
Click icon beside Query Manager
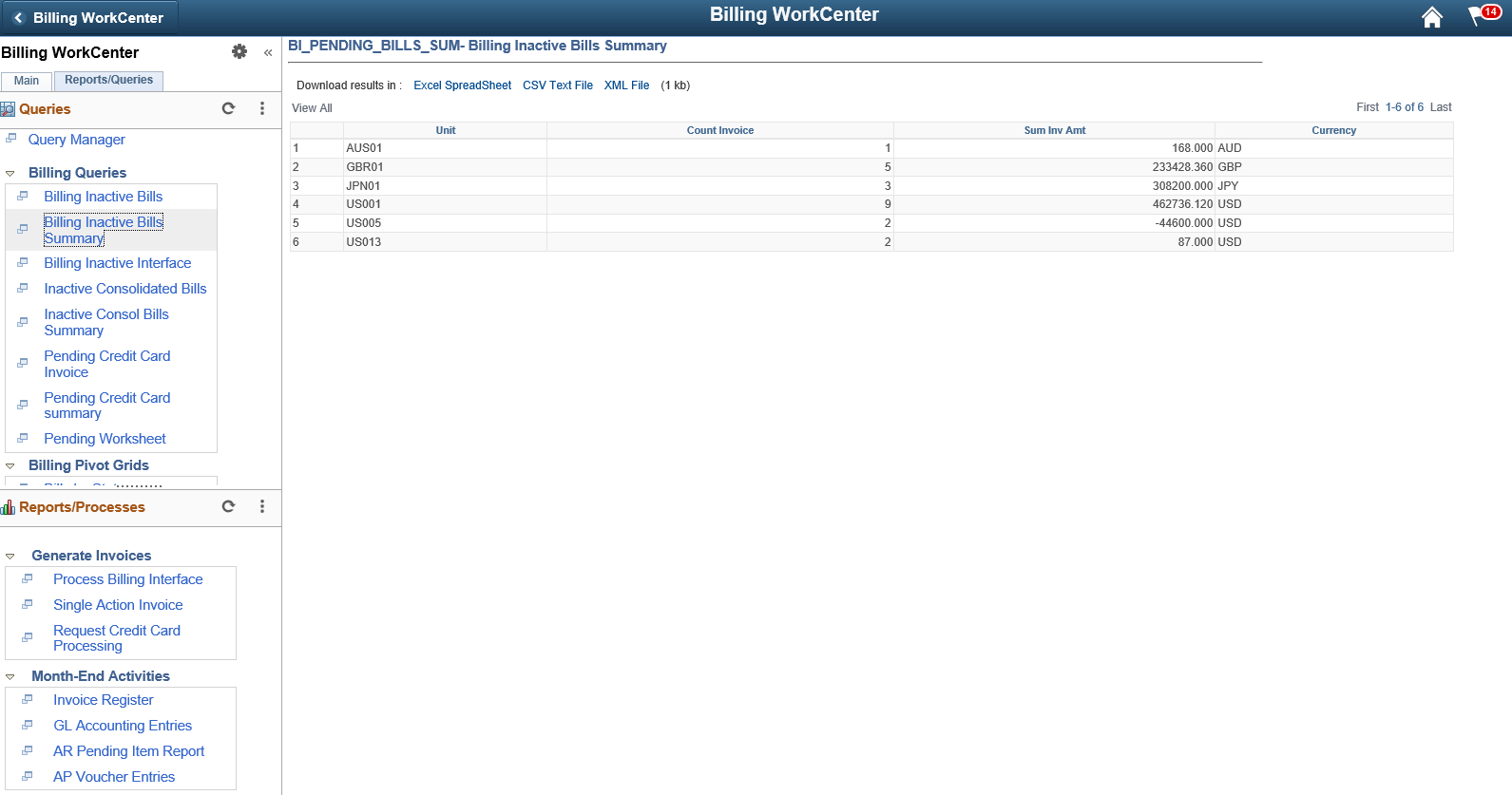[11, 139]
